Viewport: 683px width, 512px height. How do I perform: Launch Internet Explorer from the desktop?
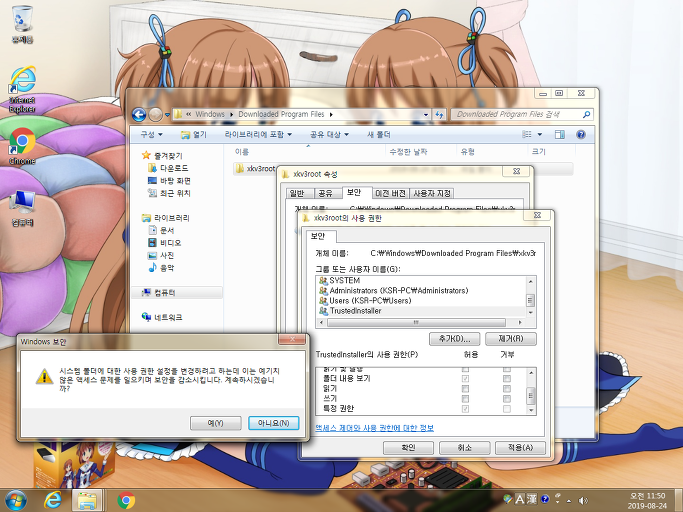click(22, 89)
